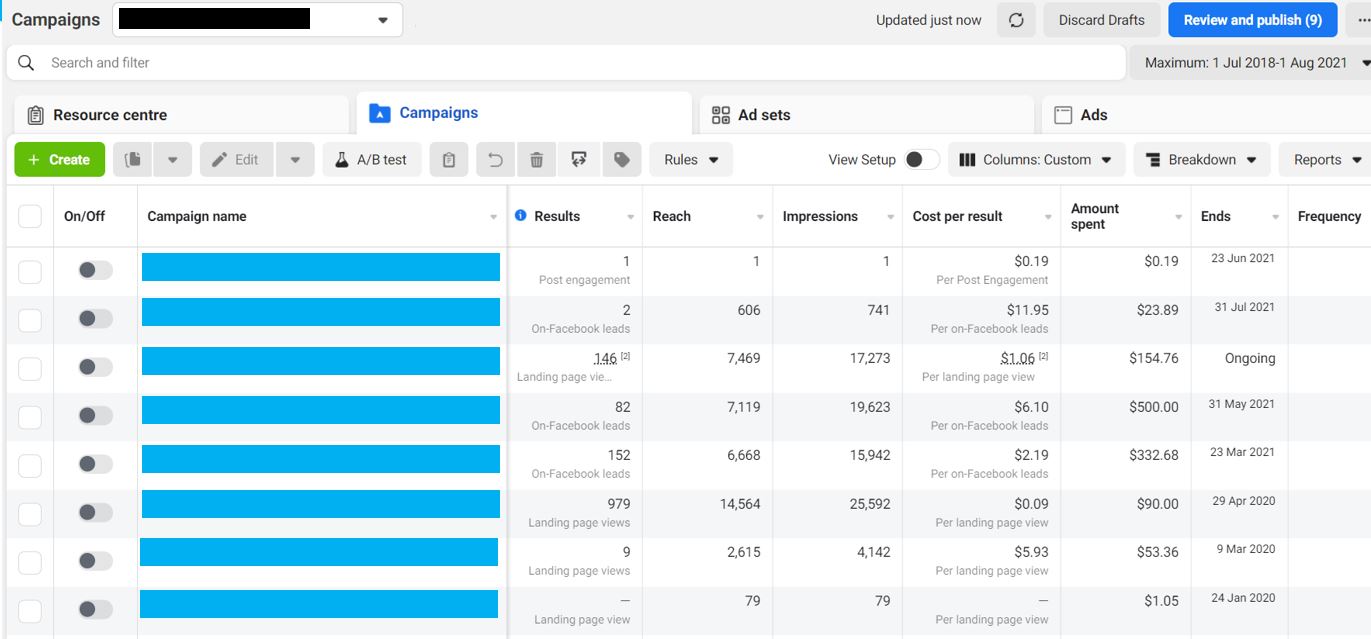This screenshot has height=639, width=1371.
Task: Switch to the Ad sets tab
Action: tap(766, 114)
